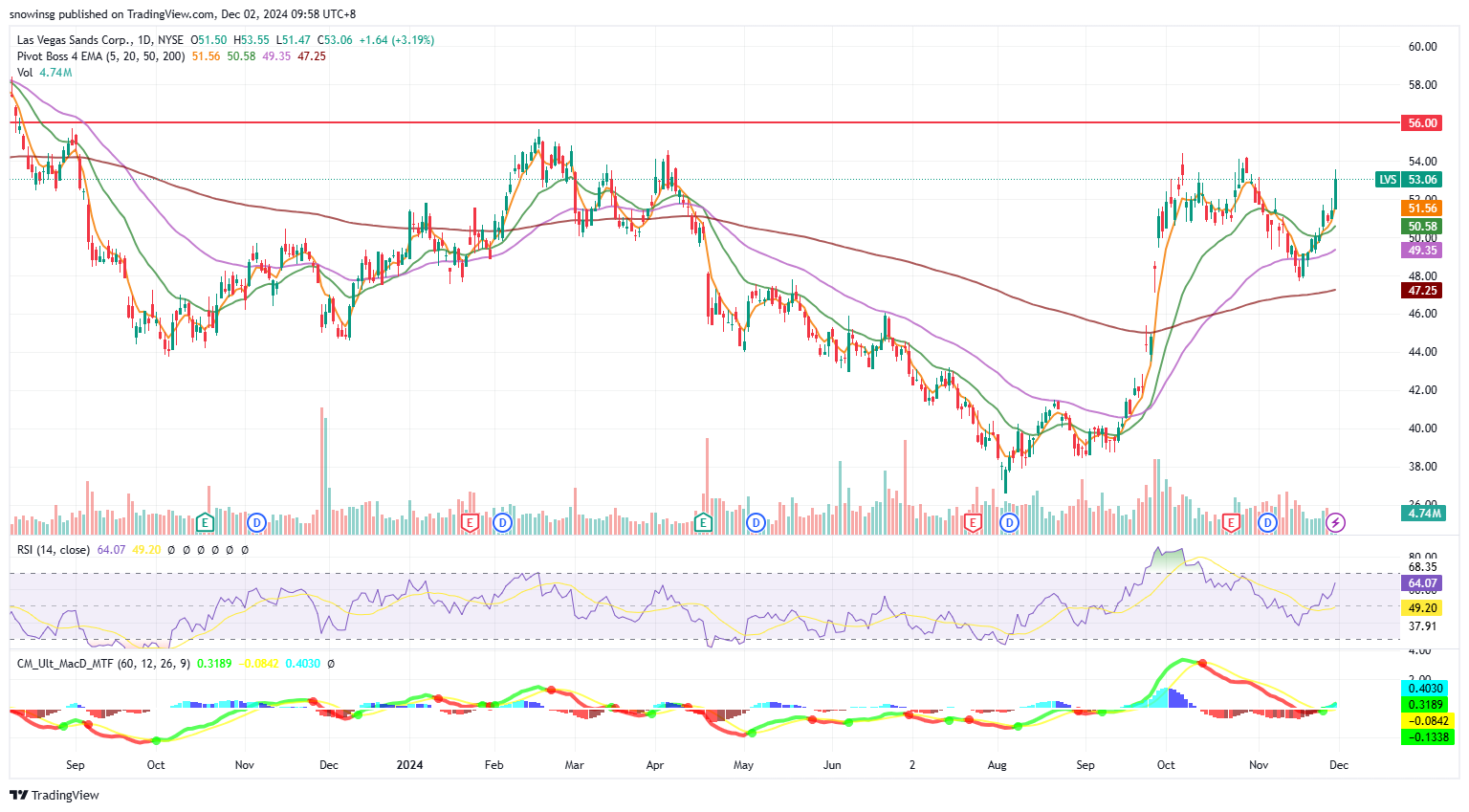Click the dividend D marker in May 2024

(x=756, y=522)
